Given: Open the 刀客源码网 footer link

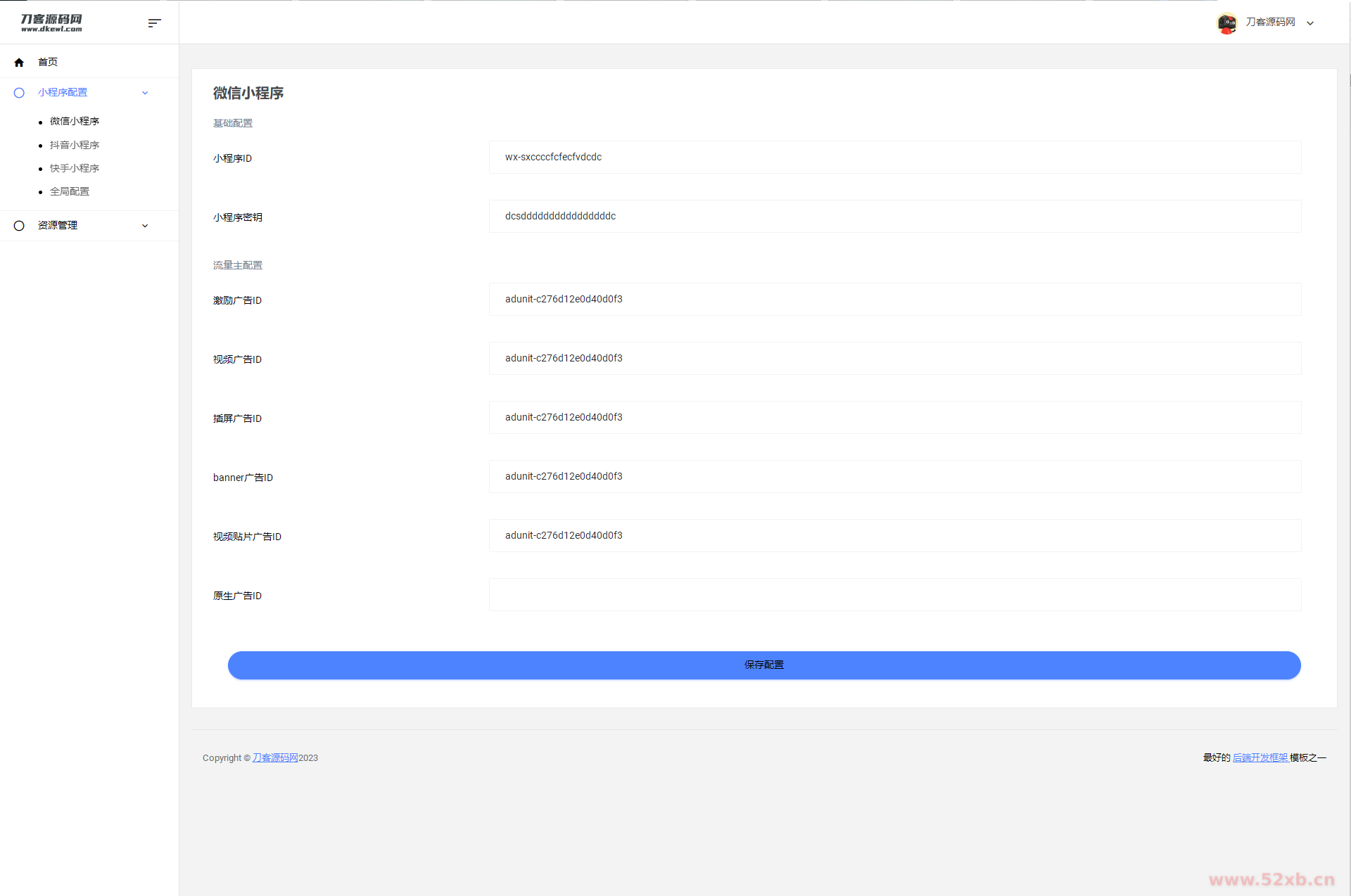Looking at the screenshot, I should click(275, 757).
